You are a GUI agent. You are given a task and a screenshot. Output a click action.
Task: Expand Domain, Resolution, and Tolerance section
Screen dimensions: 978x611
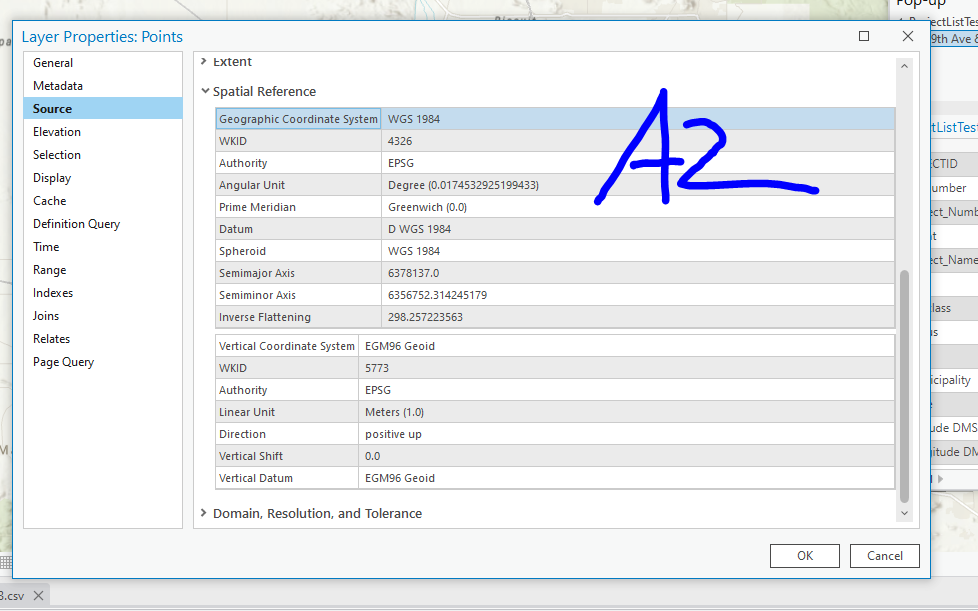(x=203, y=512)
